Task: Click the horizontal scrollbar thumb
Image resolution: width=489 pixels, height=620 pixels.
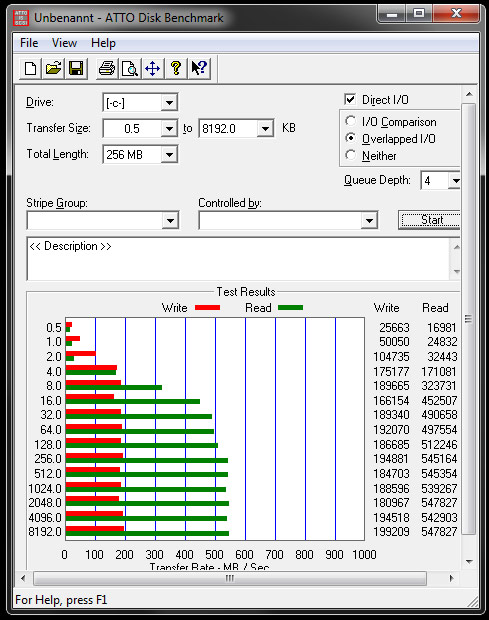Action: tap(230, 578)
